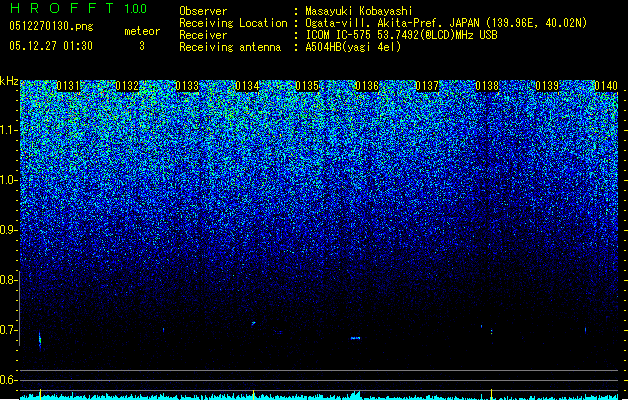Screen dimensions: 629x400
Task: Click the Receiving Location label
Action: tap(233, 23)
